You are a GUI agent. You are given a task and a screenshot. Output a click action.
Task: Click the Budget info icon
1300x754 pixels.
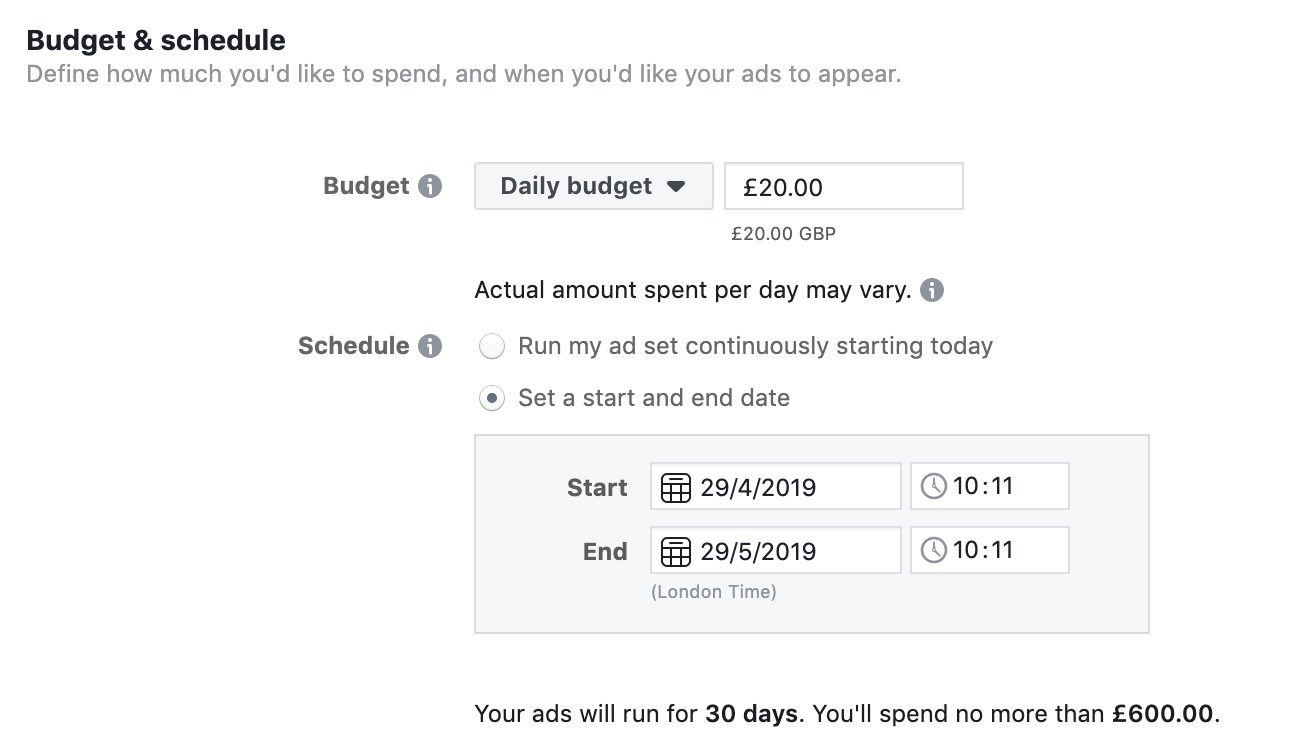(x=430, y=187)
